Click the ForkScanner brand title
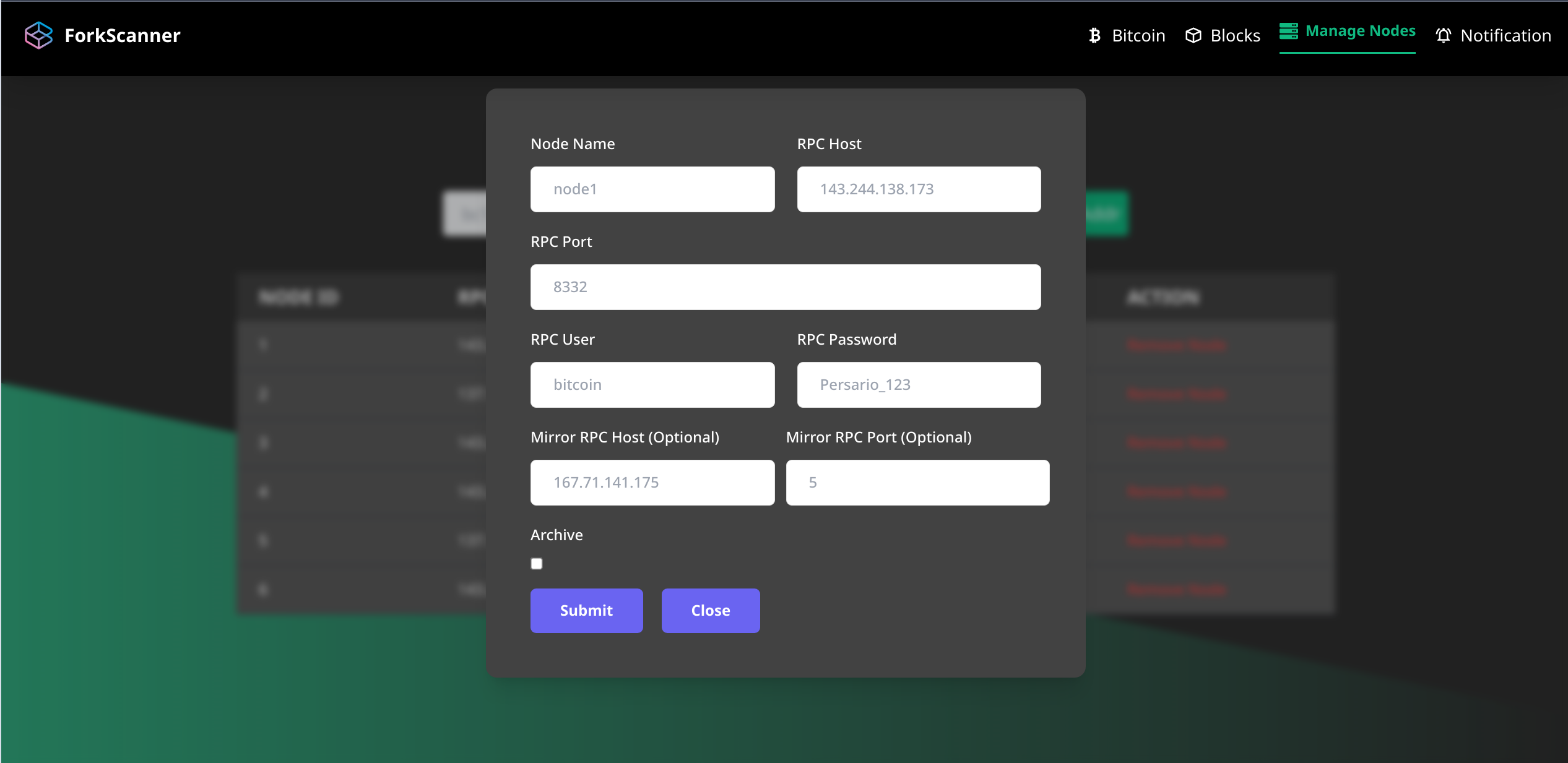 (123, 35)
